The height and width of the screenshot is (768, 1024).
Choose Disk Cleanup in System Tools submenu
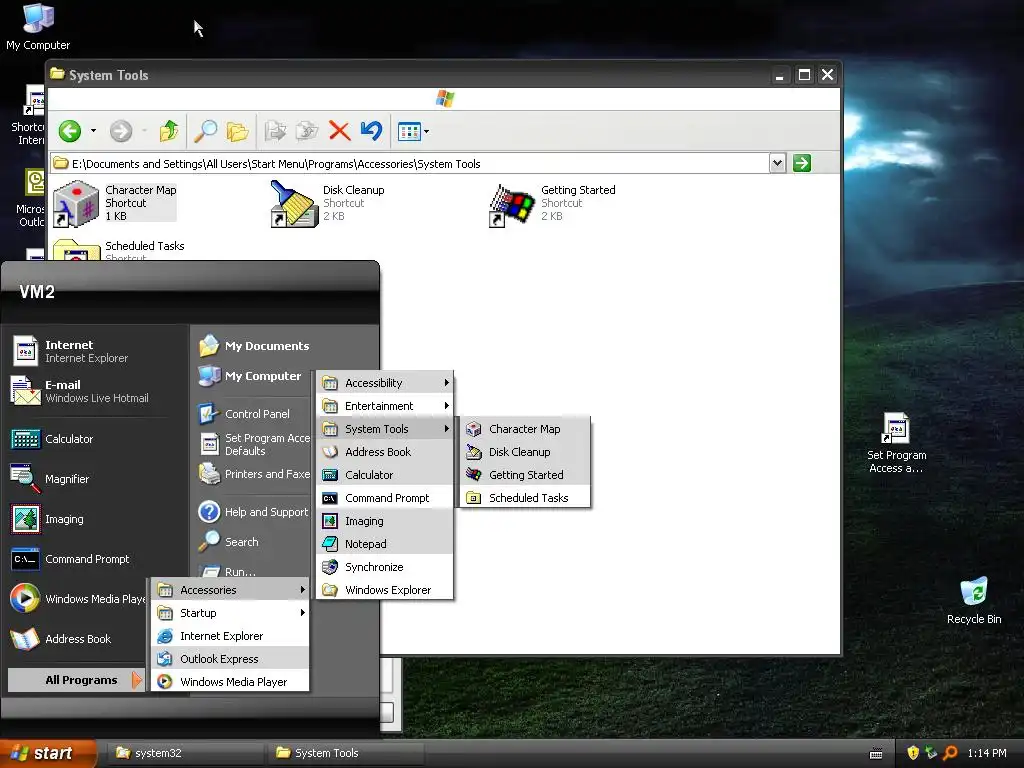click(526, 451)
